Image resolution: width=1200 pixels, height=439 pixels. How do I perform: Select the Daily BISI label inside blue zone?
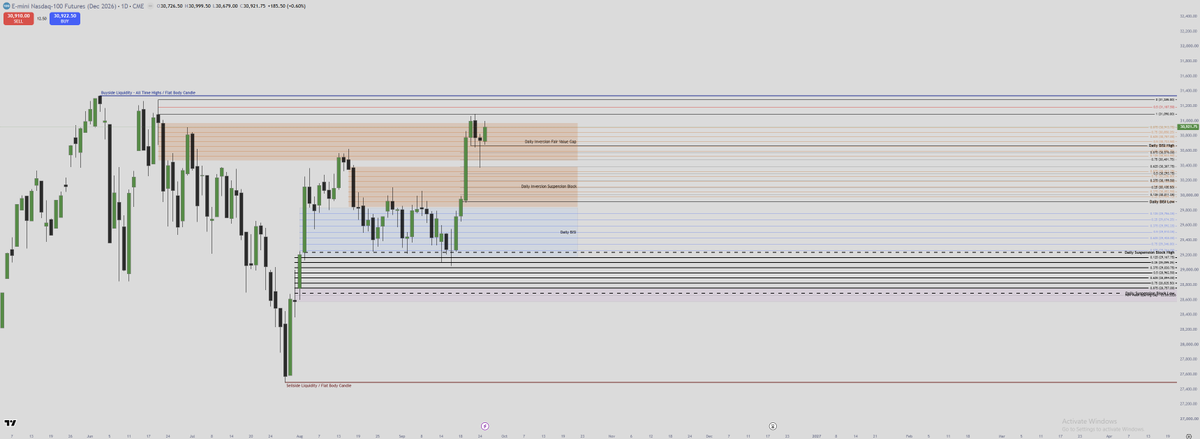click(x=568, y=232)
